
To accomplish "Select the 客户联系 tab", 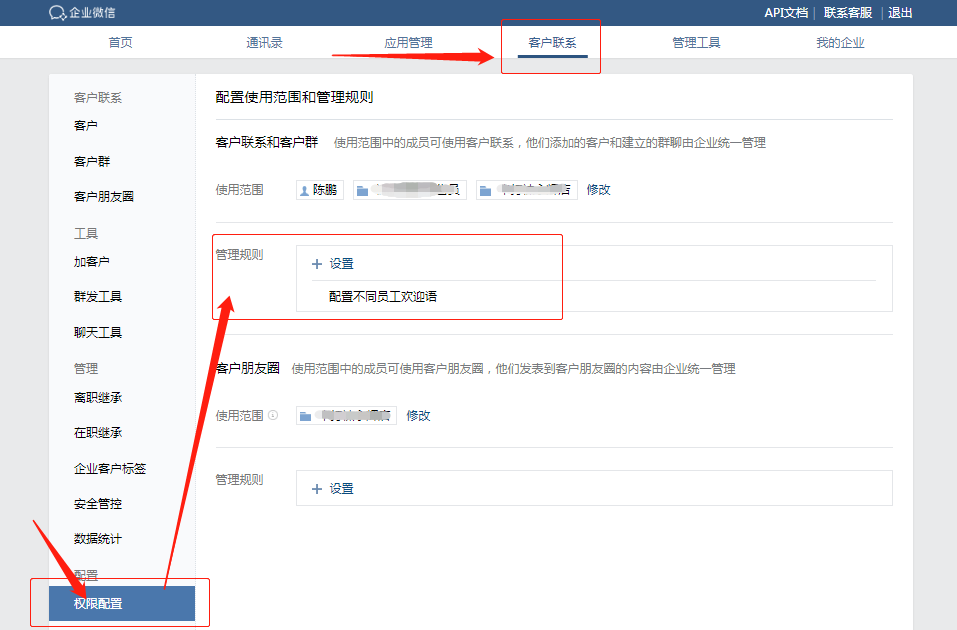I will (552, 43).
